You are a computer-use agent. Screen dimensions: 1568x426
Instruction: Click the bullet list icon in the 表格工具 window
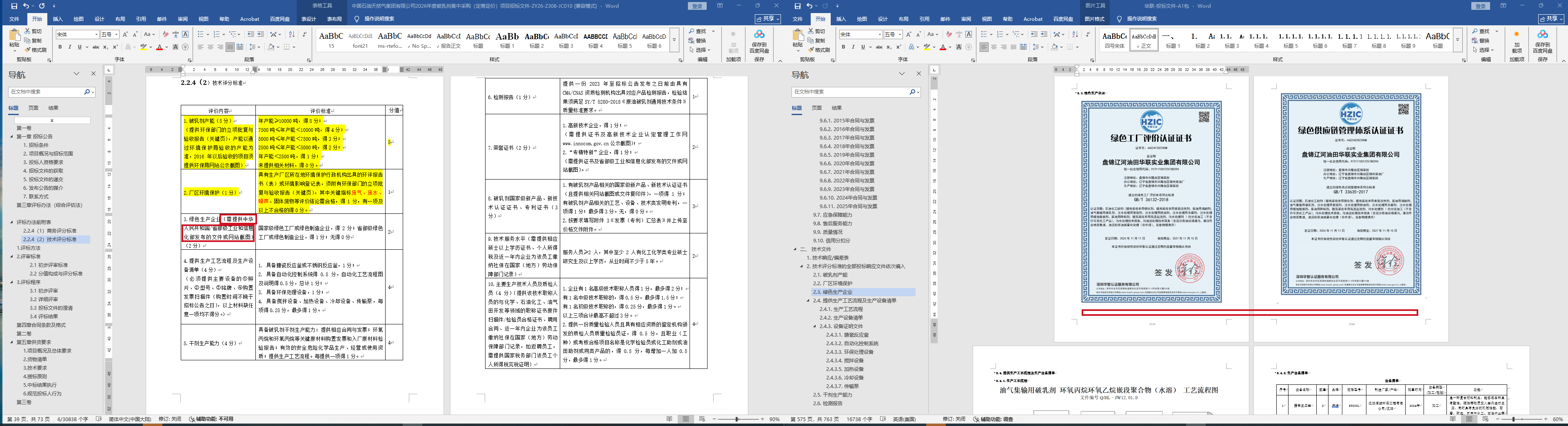click(200, 35)
